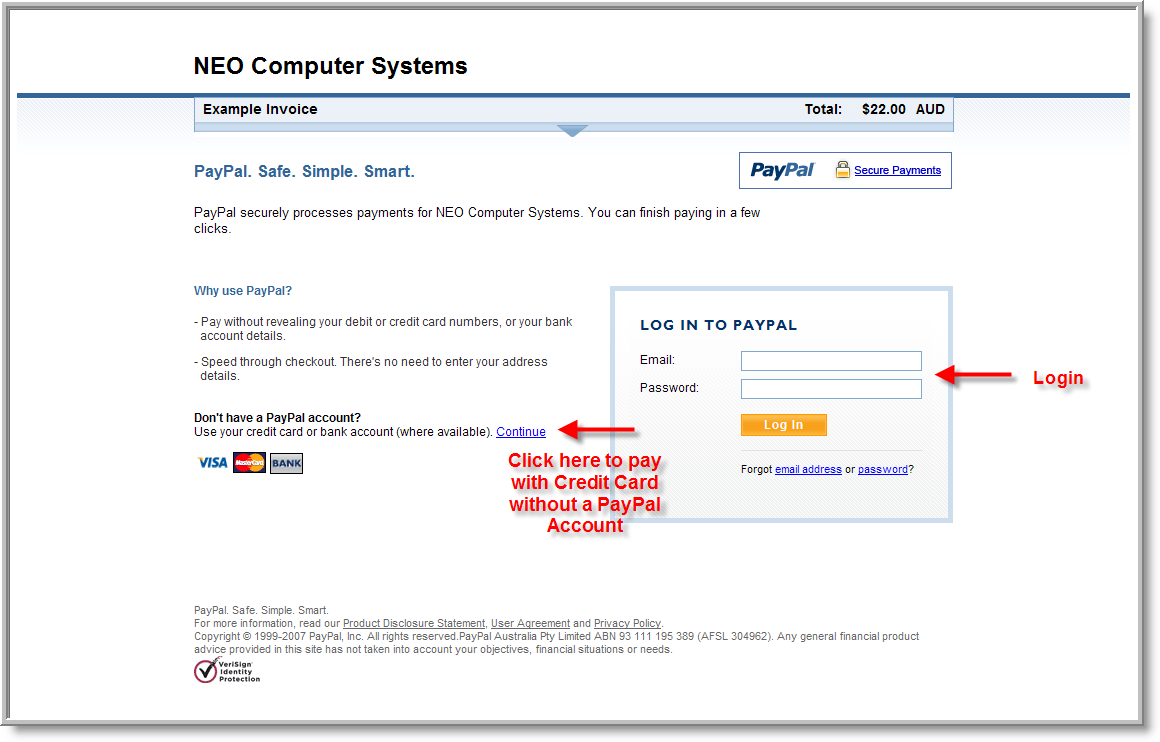This screenshot has width=1160, height=742.
Task: Open the forgot password link
Action: (x=882, y=469)
